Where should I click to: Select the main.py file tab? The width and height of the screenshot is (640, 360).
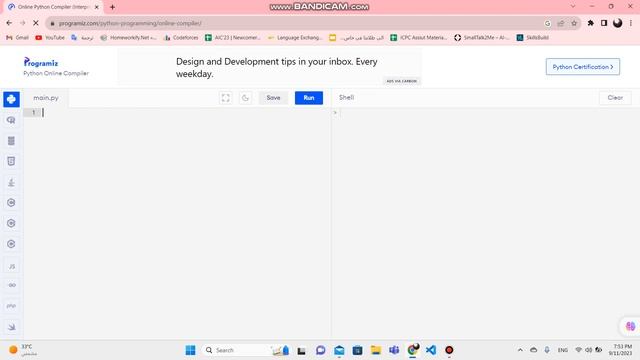pyautogui.click(x=46, y=98)
